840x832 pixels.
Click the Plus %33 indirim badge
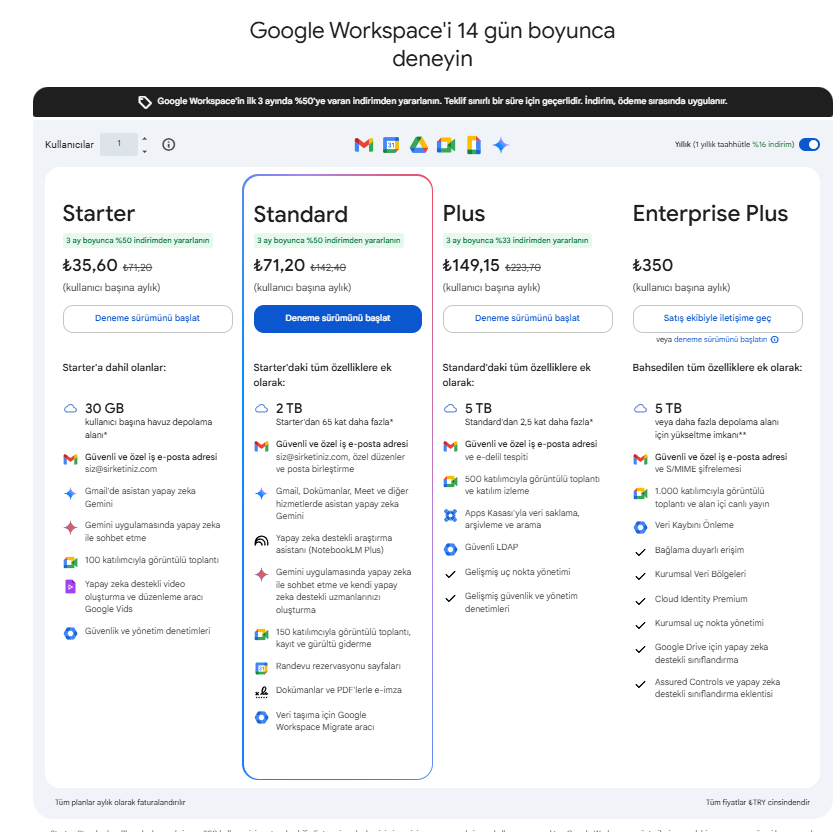[x=517, y=241]
